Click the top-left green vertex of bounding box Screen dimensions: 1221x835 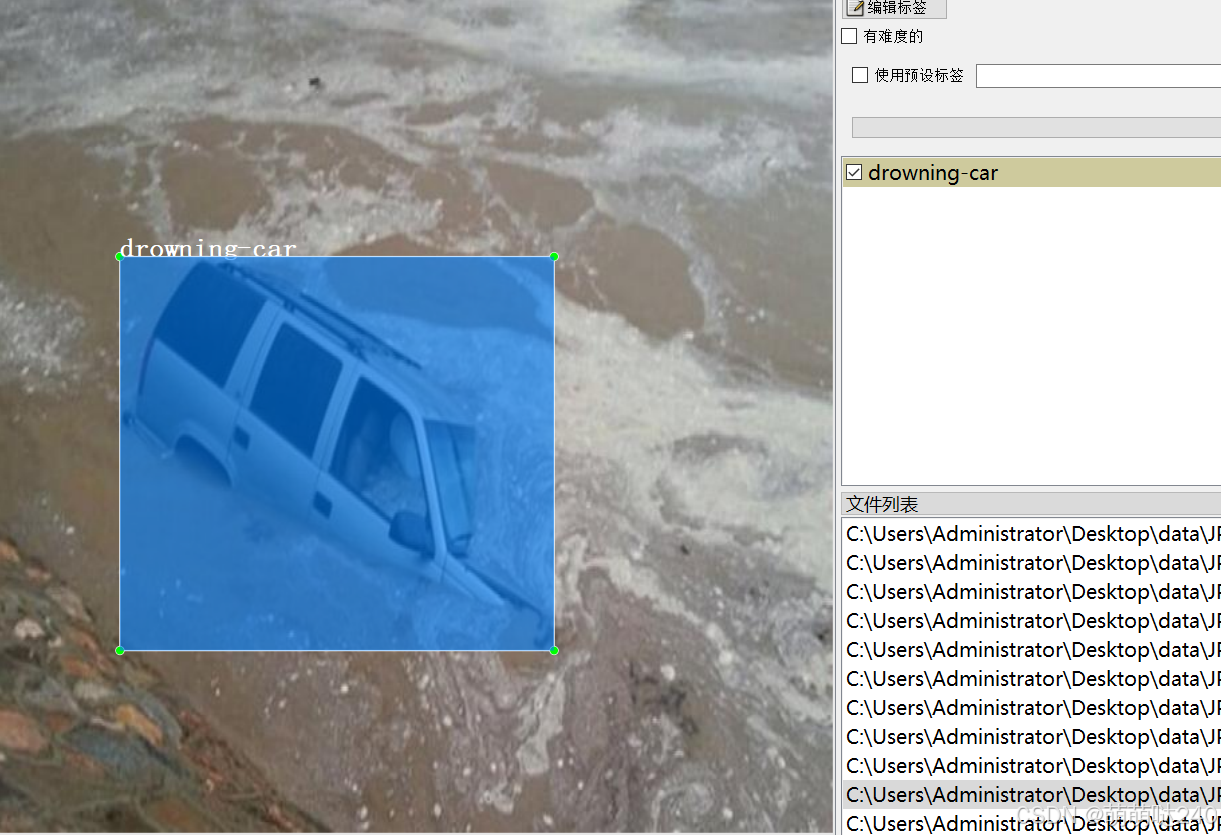point(120,257)
